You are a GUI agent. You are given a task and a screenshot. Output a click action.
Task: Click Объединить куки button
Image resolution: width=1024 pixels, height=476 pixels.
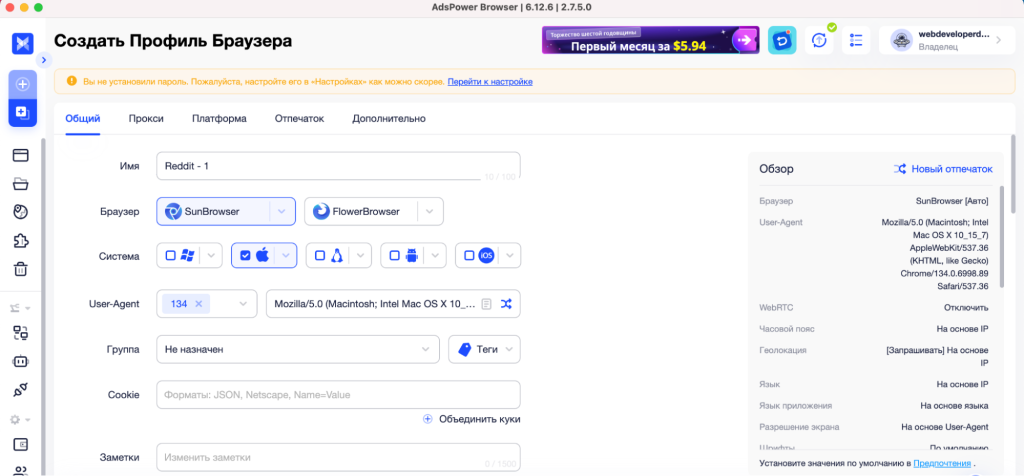[x=472, y=419]
